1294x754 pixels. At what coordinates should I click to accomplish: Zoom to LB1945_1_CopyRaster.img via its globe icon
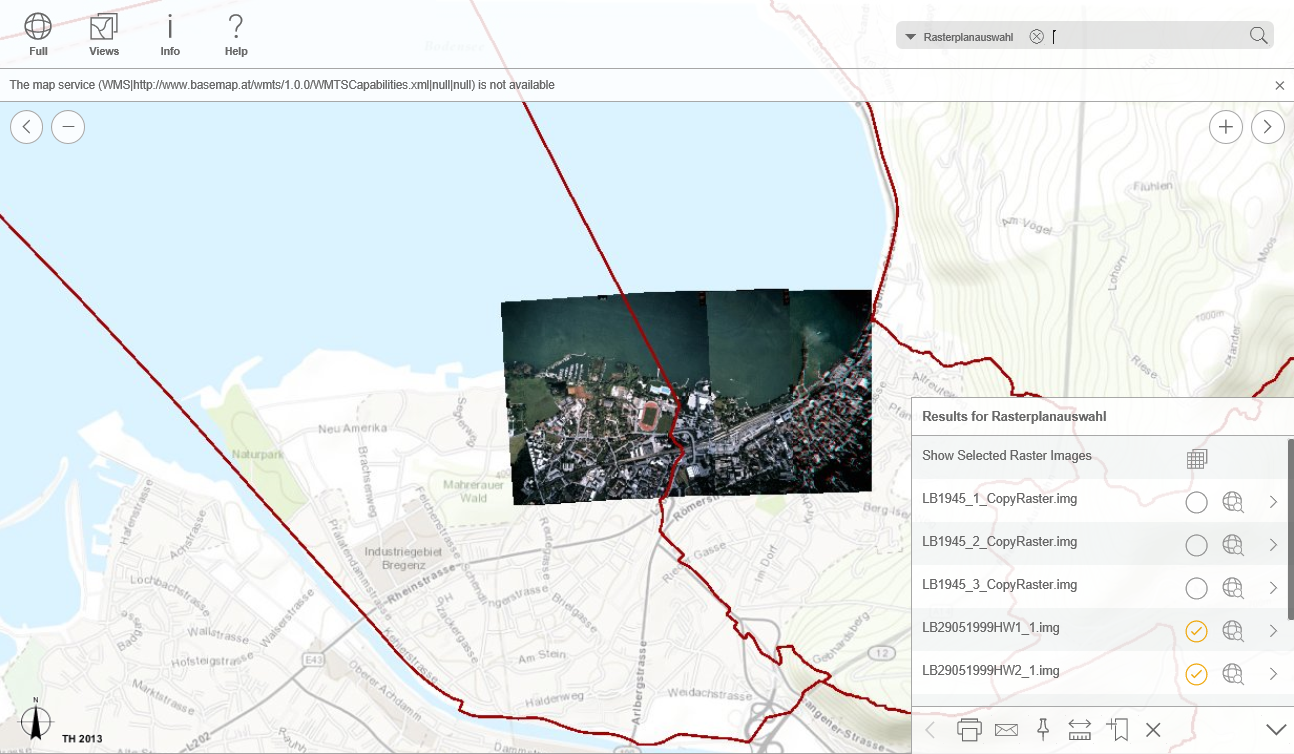pyautogui.click(x=1233, y=502)
